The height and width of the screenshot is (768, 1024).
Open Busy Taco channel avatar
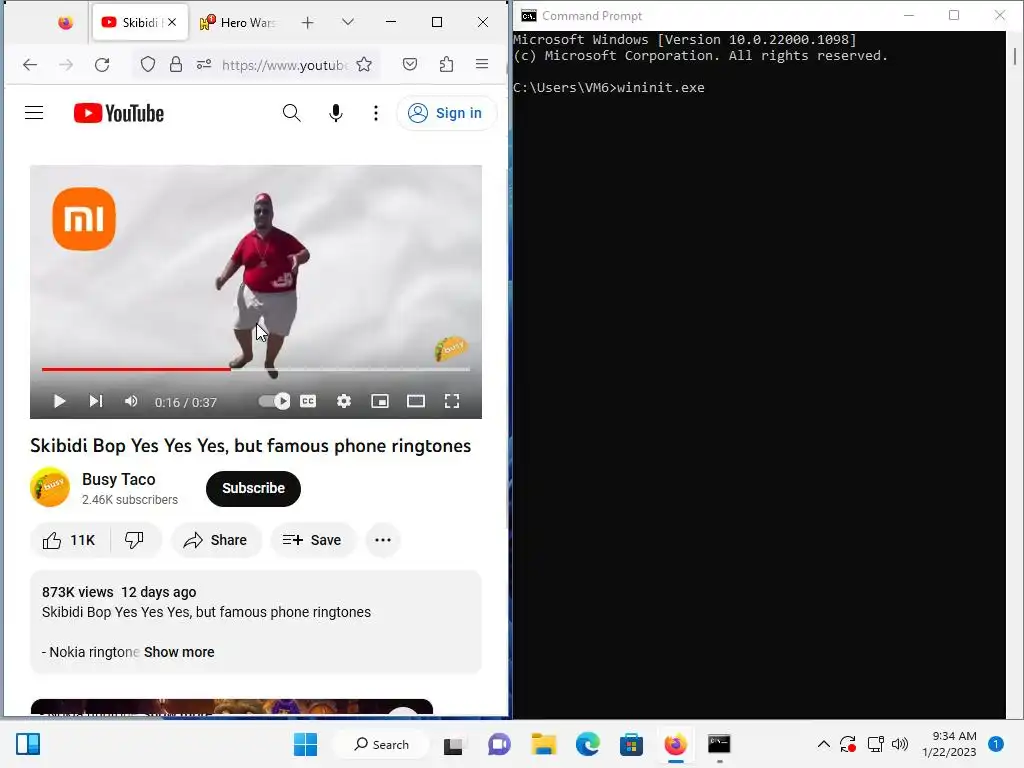(x=50, y=487)
